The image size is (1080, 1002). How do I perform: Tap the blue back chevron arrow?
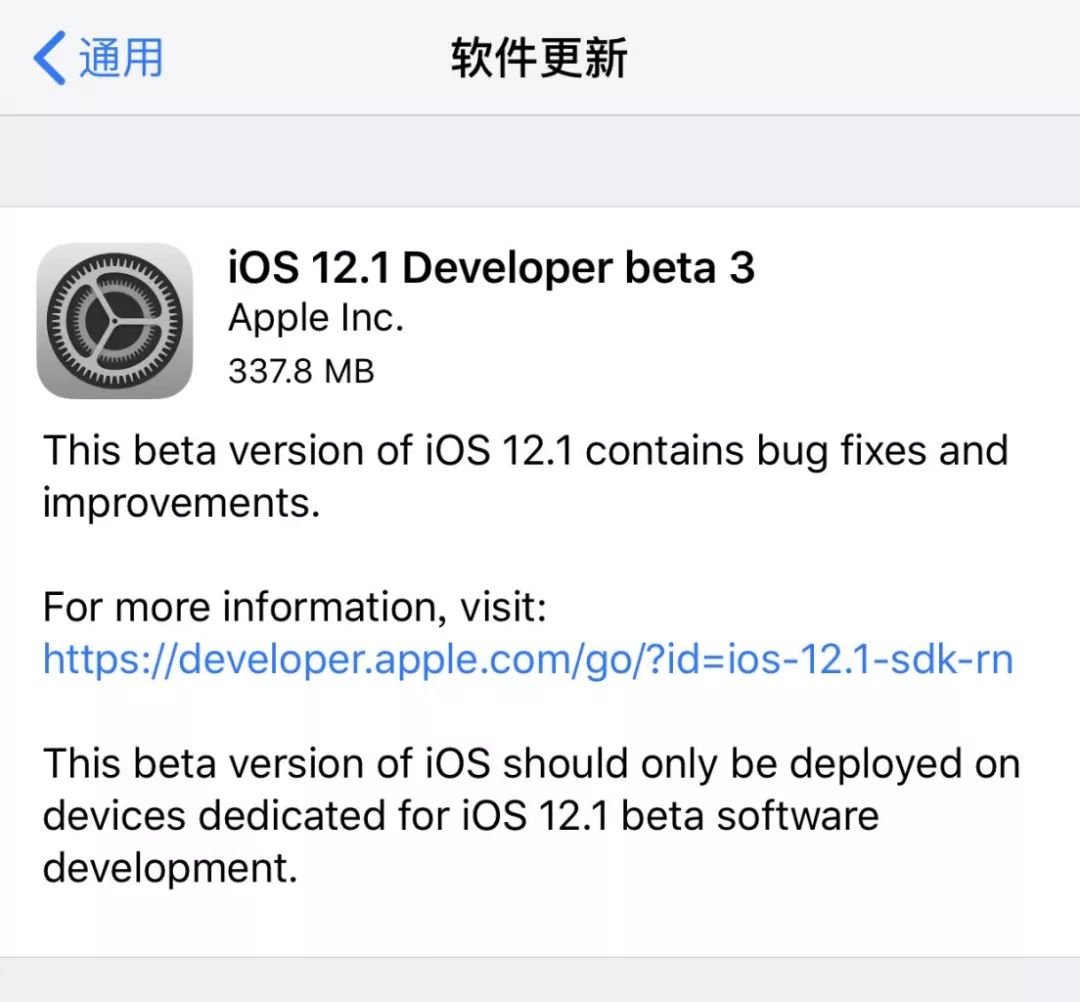click(x=50, y=58)
